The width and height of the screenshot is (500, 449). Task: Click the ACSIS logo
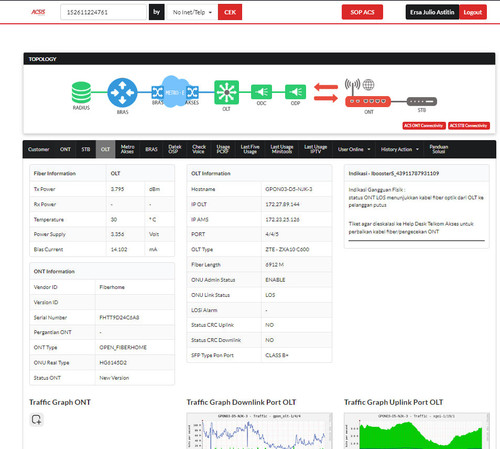(38, 12)
